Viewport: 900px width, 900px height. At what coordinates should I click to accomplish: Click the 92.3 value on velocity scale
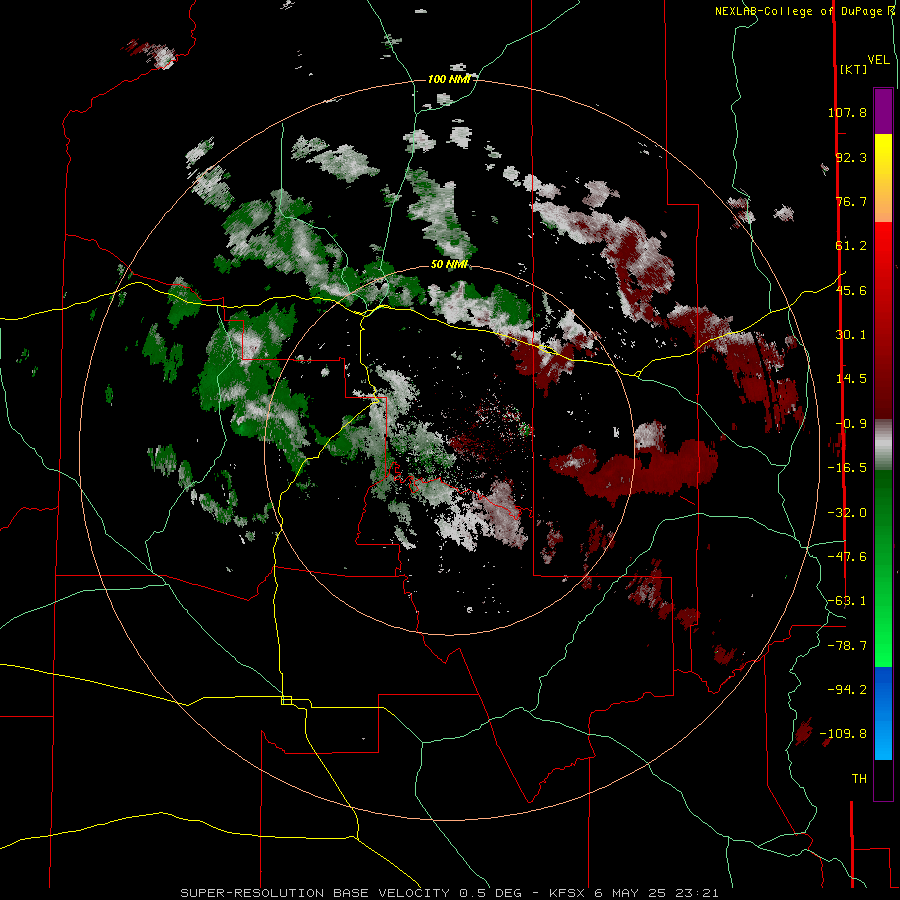pyautogui.click(x=851, y=157)
